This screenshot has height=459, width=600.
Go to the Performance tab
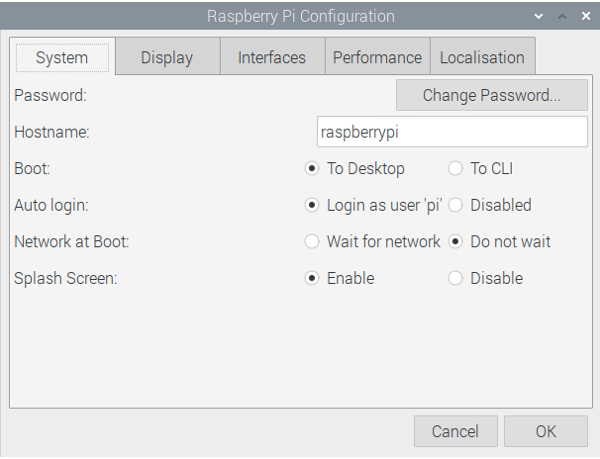377,57
